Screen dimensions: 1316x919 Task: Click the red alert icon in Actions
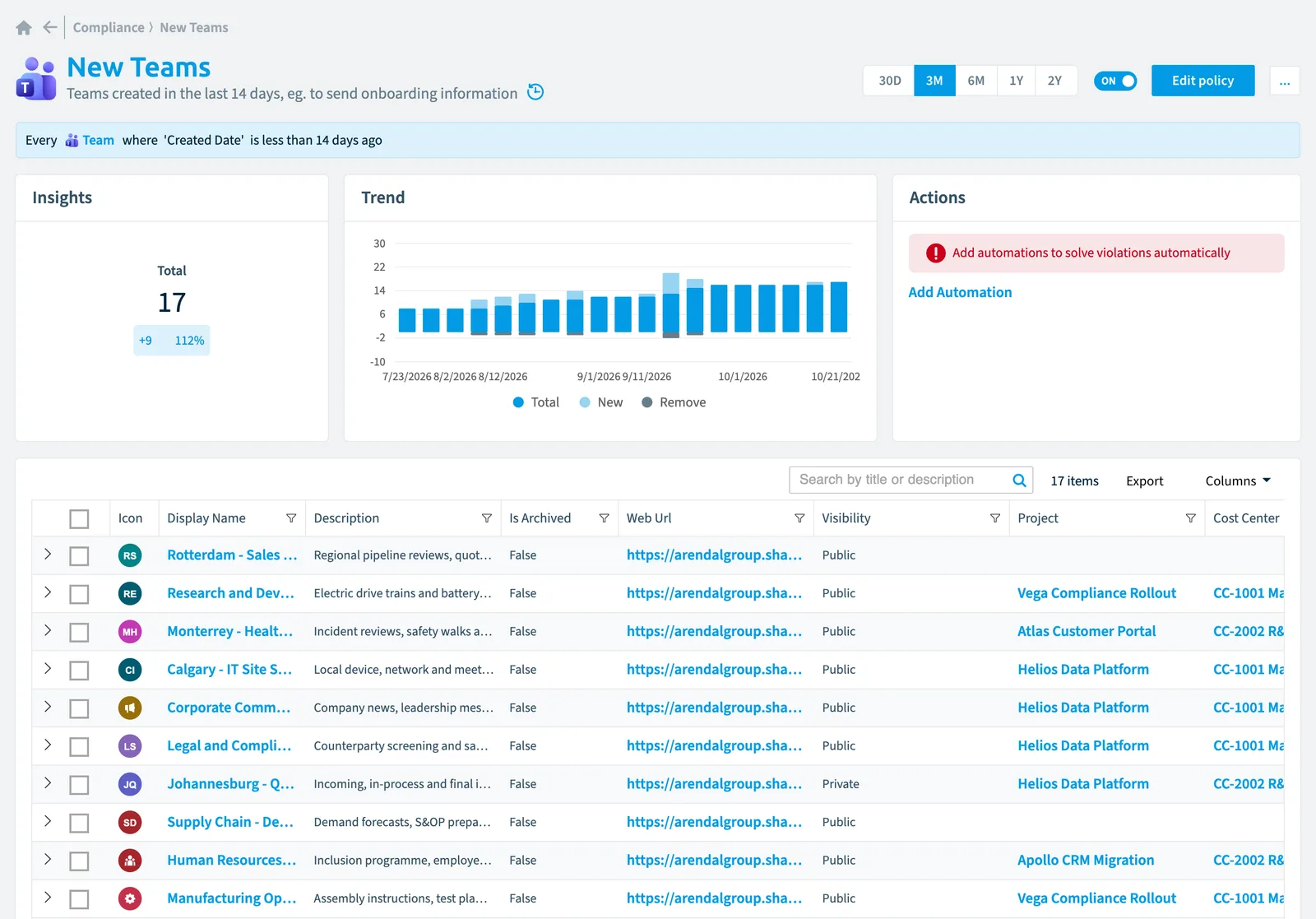click(x=936, y=253)
